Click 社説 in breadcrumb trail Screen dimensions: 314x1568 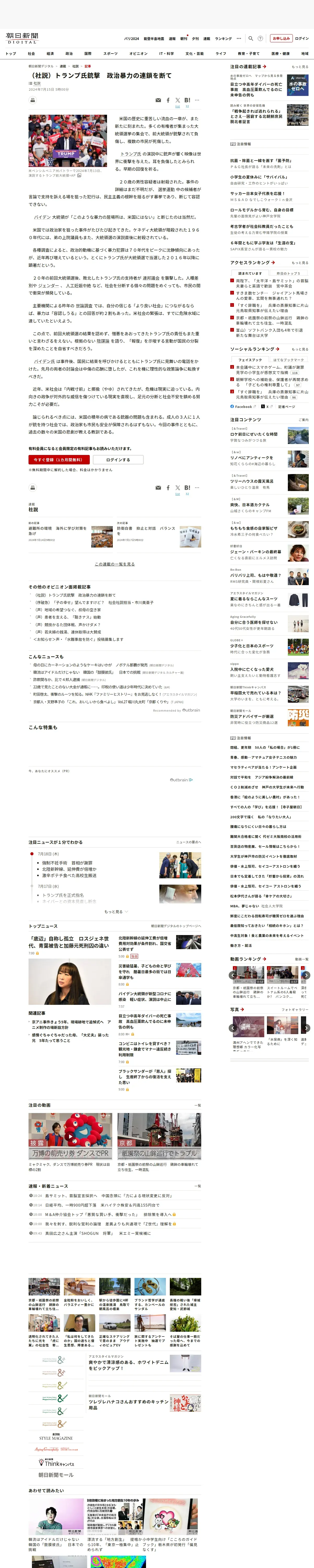coord(76,66)
